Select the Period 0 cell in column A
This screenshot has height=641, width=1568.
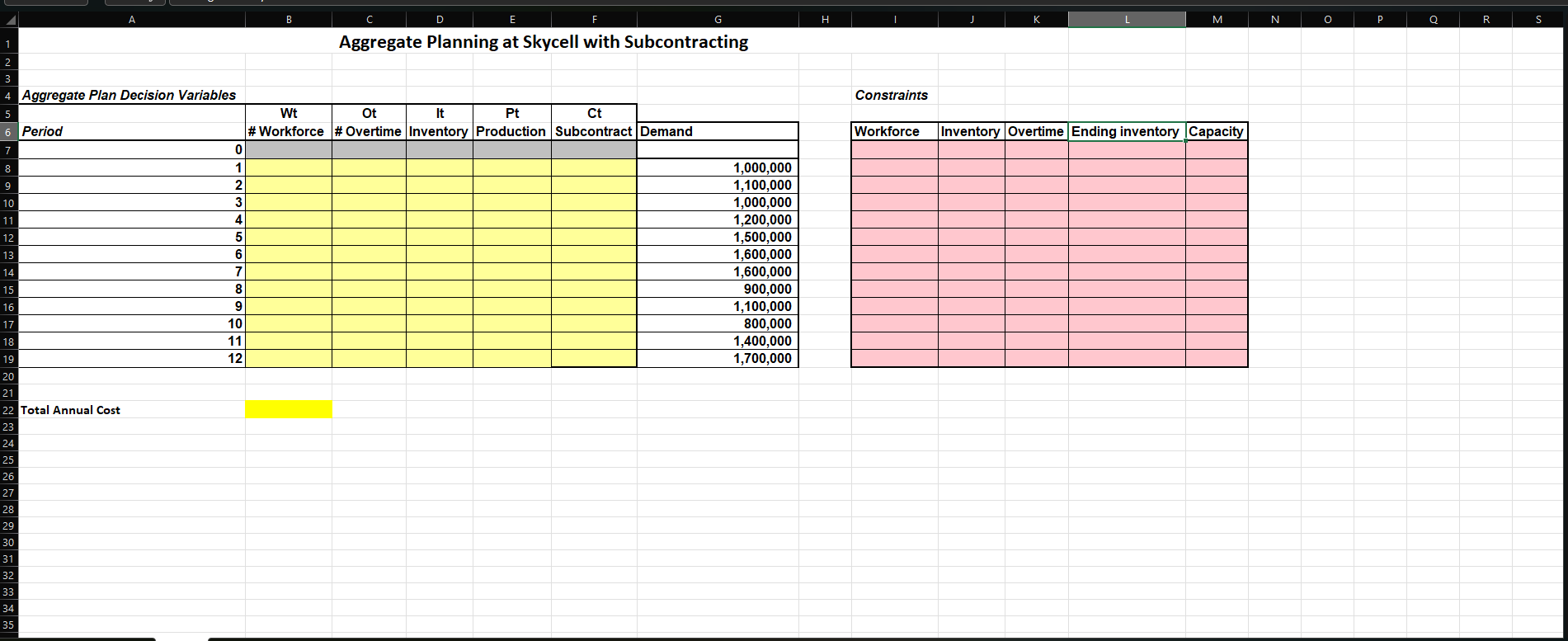[x=132, y=149]
